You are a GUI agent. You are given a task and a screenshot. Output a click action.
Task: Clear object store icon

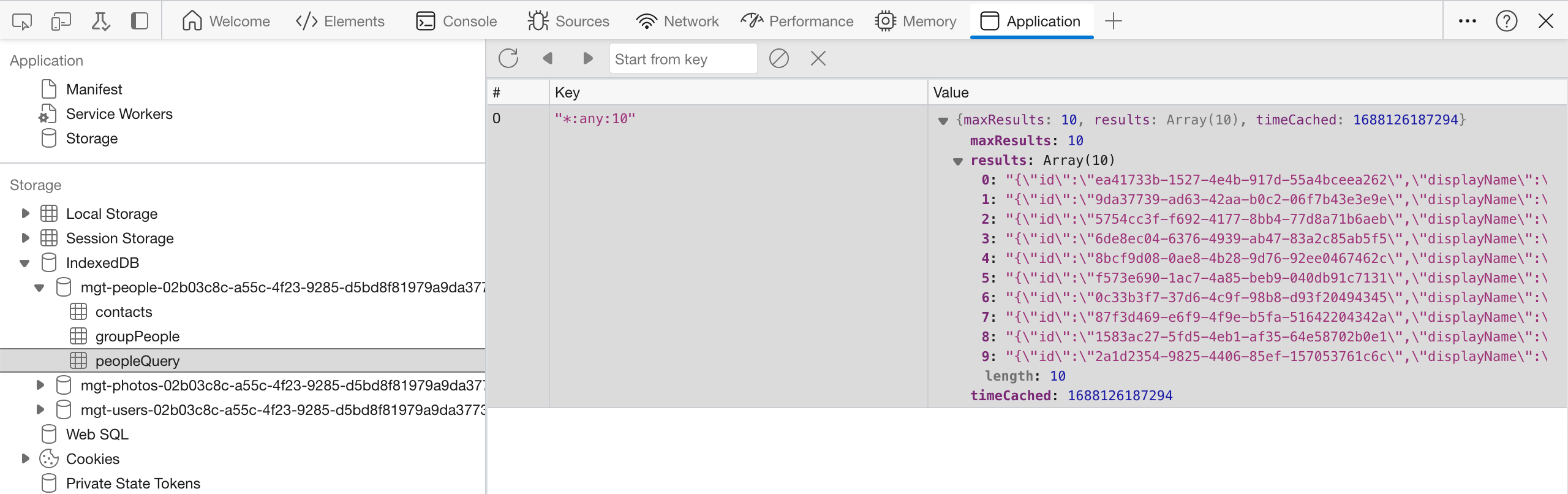pos(778,59)
